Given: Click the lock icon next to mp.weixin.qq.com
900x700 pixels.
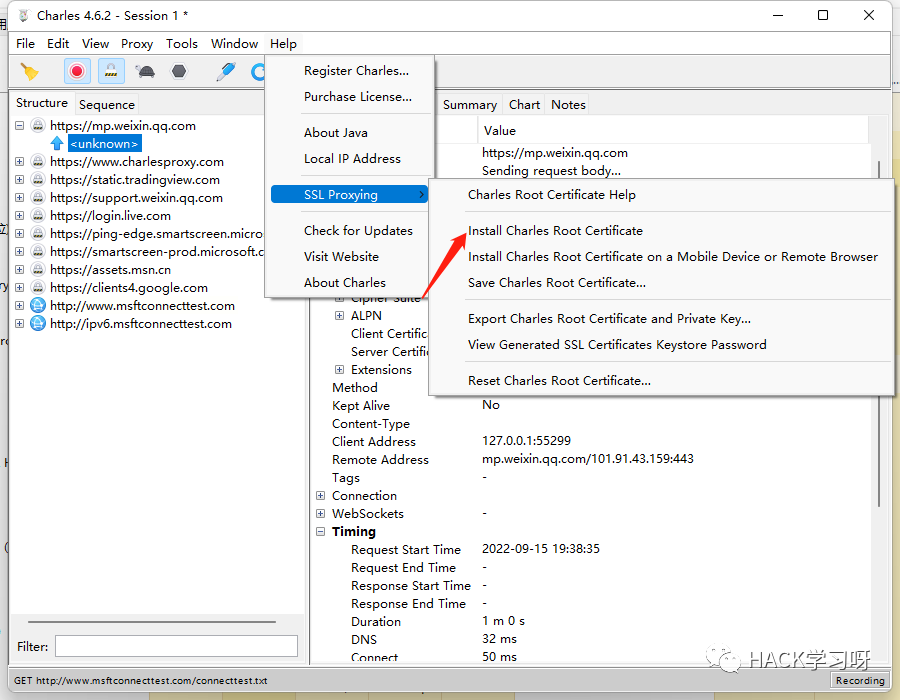Looking at the screenshot, I should click(38, 126).
